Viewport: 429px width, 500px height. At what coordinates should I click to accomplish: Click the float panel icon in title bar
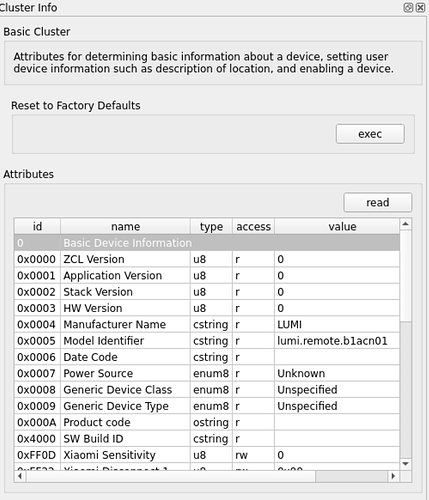click(x=408, y=7)
